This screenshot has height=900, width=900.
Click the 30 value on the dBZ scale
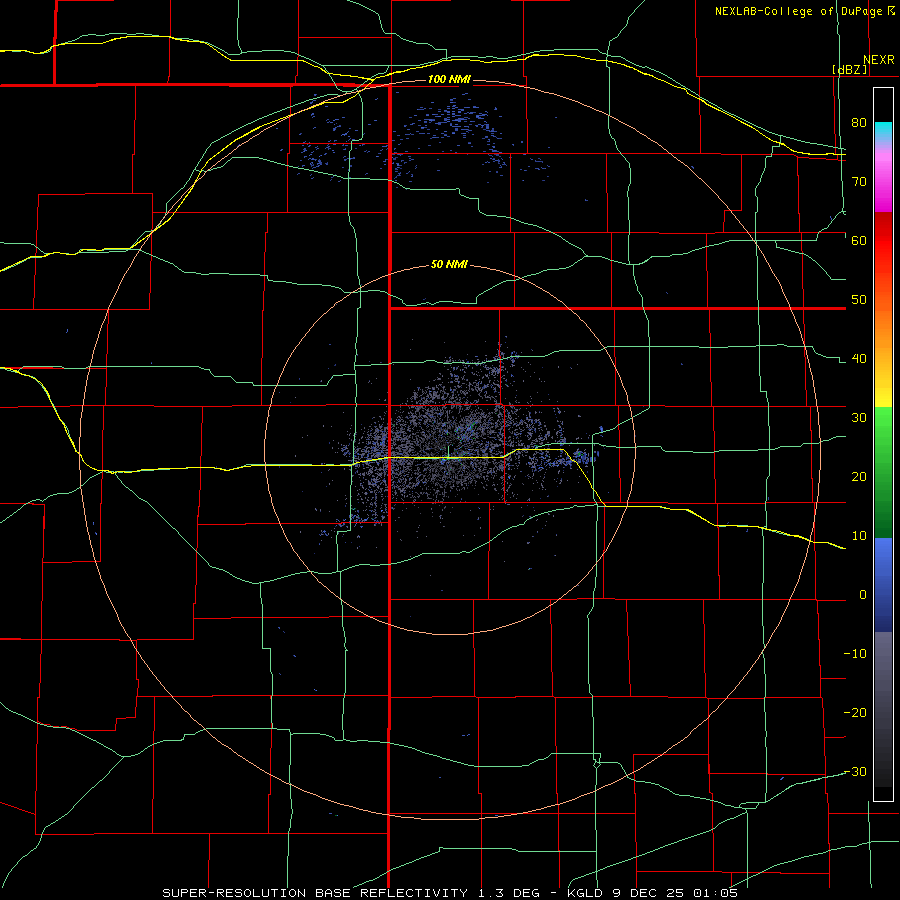point(859,418)
